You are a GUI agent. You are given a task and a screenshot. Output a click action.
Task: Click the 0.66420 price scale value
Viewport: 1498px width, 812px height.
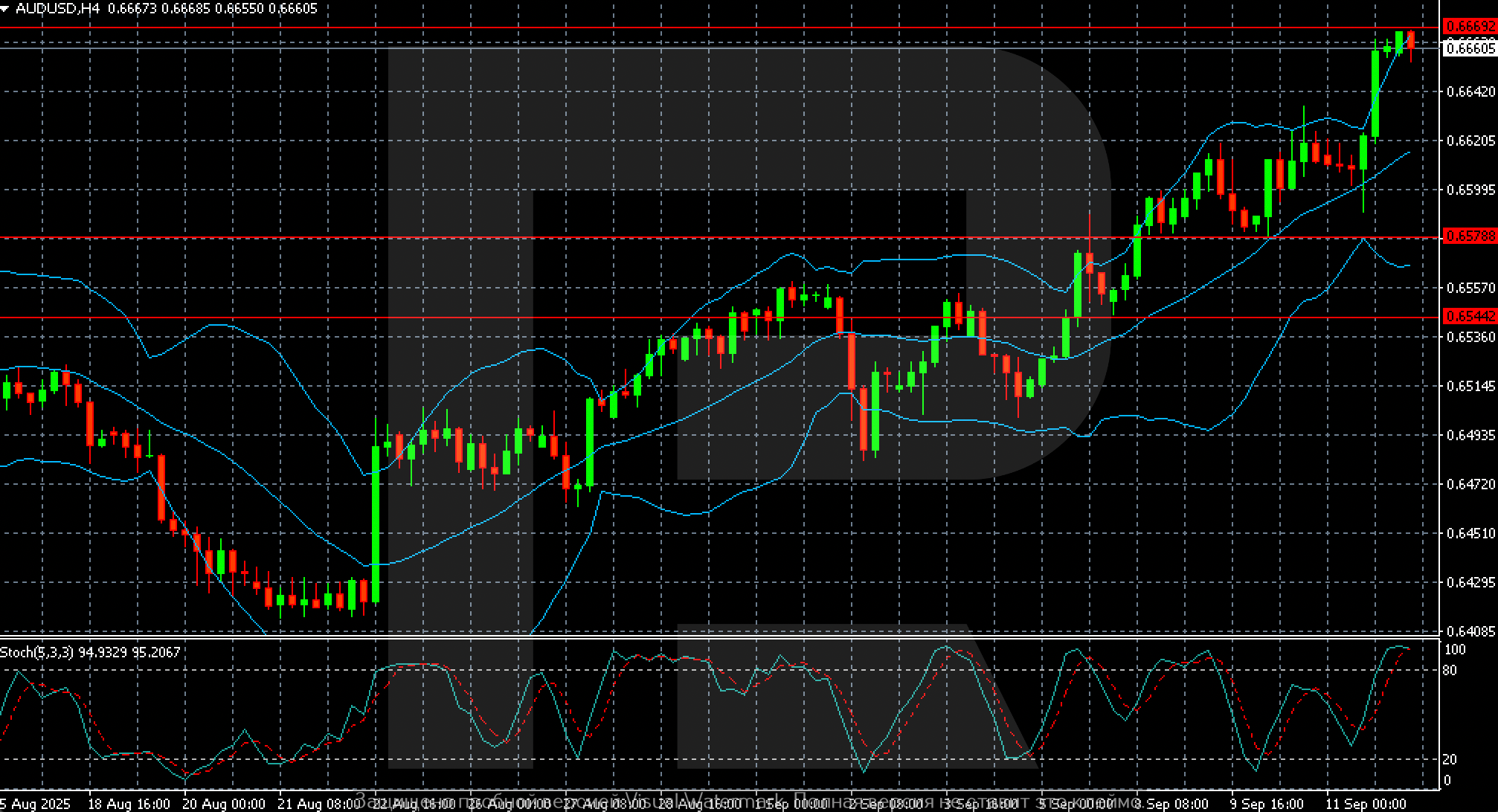(x=1470, y=91)
